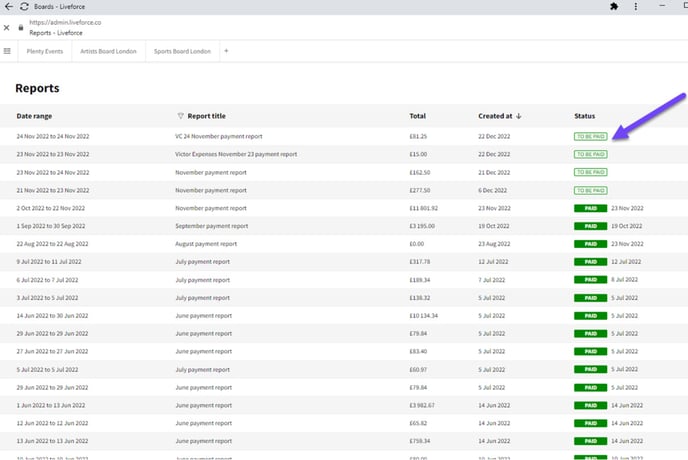Sort by the Date range column header

point(34,116)
